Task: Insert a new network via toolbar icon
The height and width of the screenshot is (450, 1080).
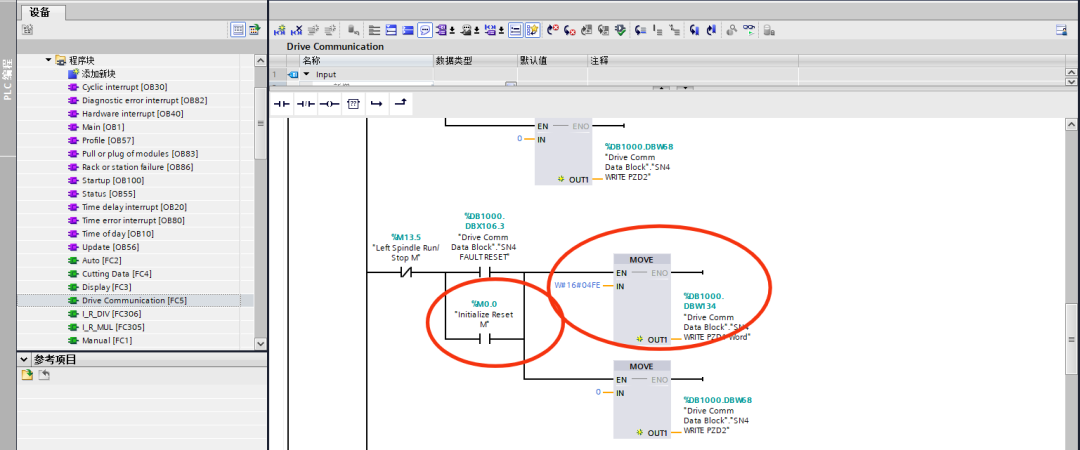Action: [280, 30]
